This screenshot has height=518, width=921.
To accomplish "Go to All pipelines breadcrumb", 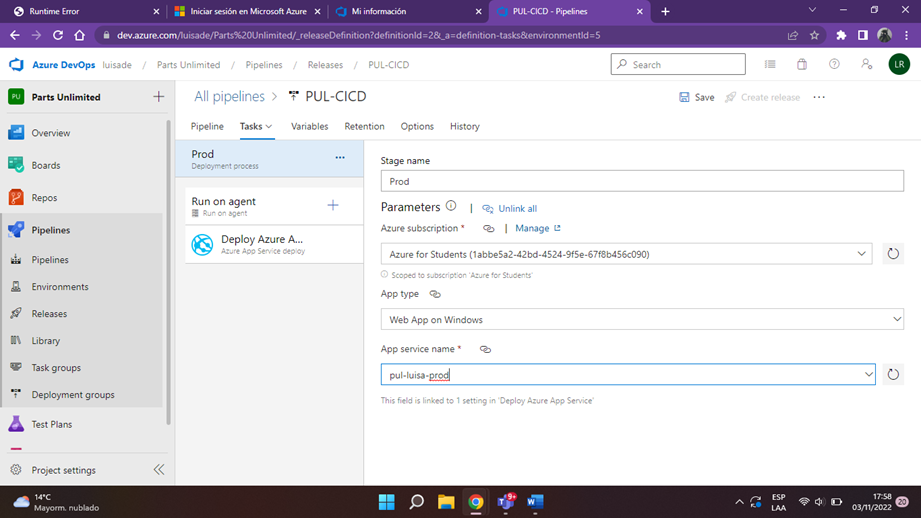I will [229, 96].
